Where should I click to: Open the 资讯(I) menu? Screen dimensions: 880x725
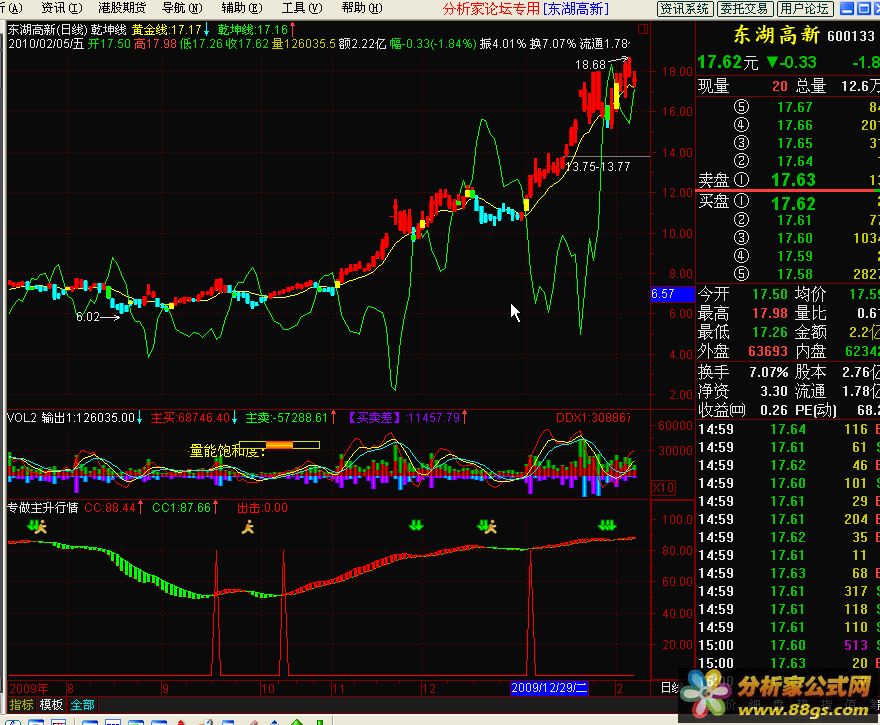pyautogui.click(x=62, y=8)
